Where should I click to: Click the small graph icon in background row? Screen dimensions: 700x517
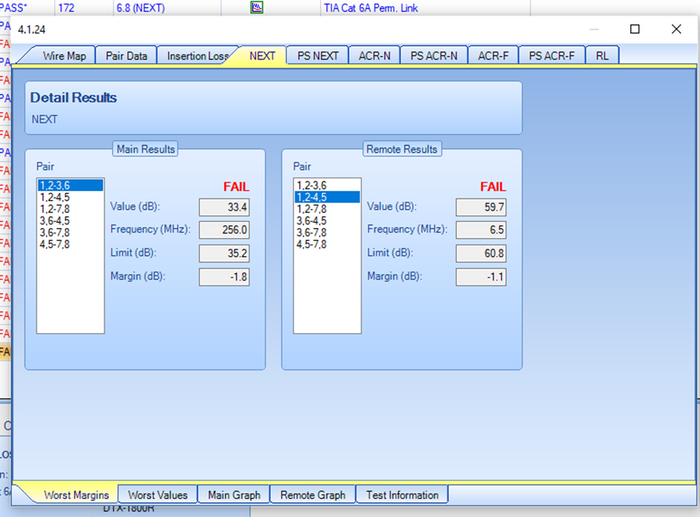256,7
